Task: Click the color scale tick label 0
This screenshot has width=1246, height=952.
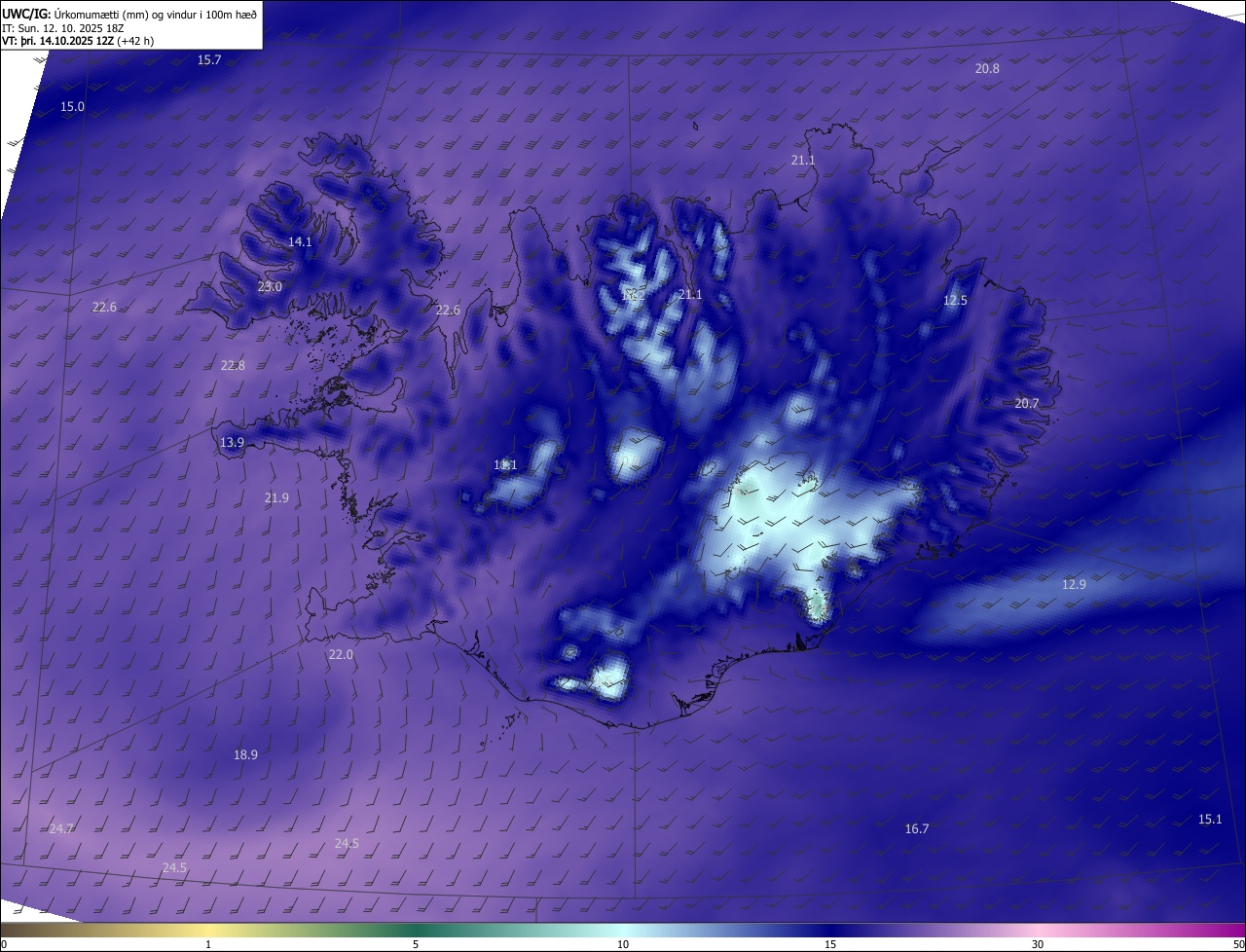Action: coord(4,944)
